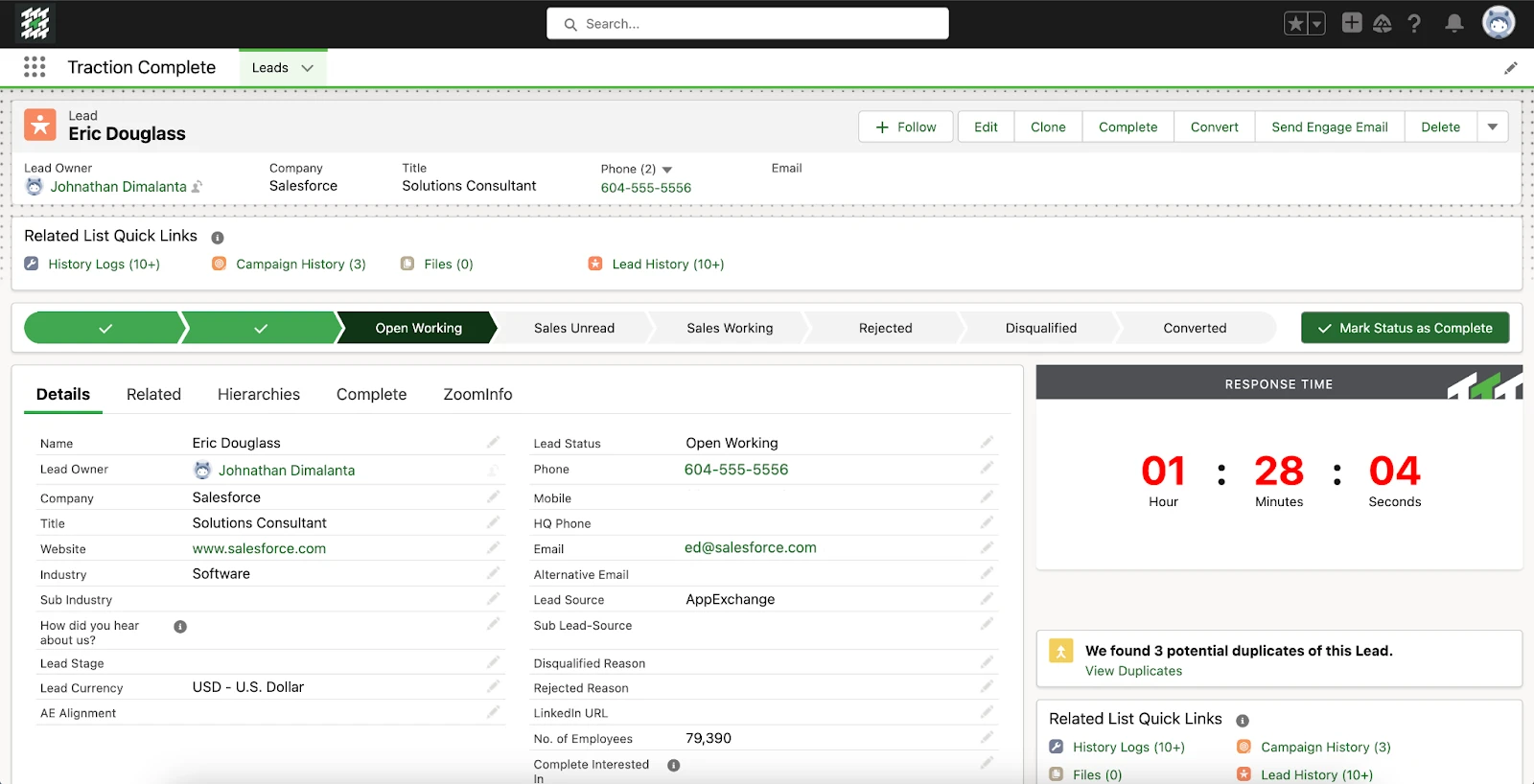Viewport: 1534px width, 784px height.
Task: Select the Converted path stage
Action: [x=1195, y=328]
